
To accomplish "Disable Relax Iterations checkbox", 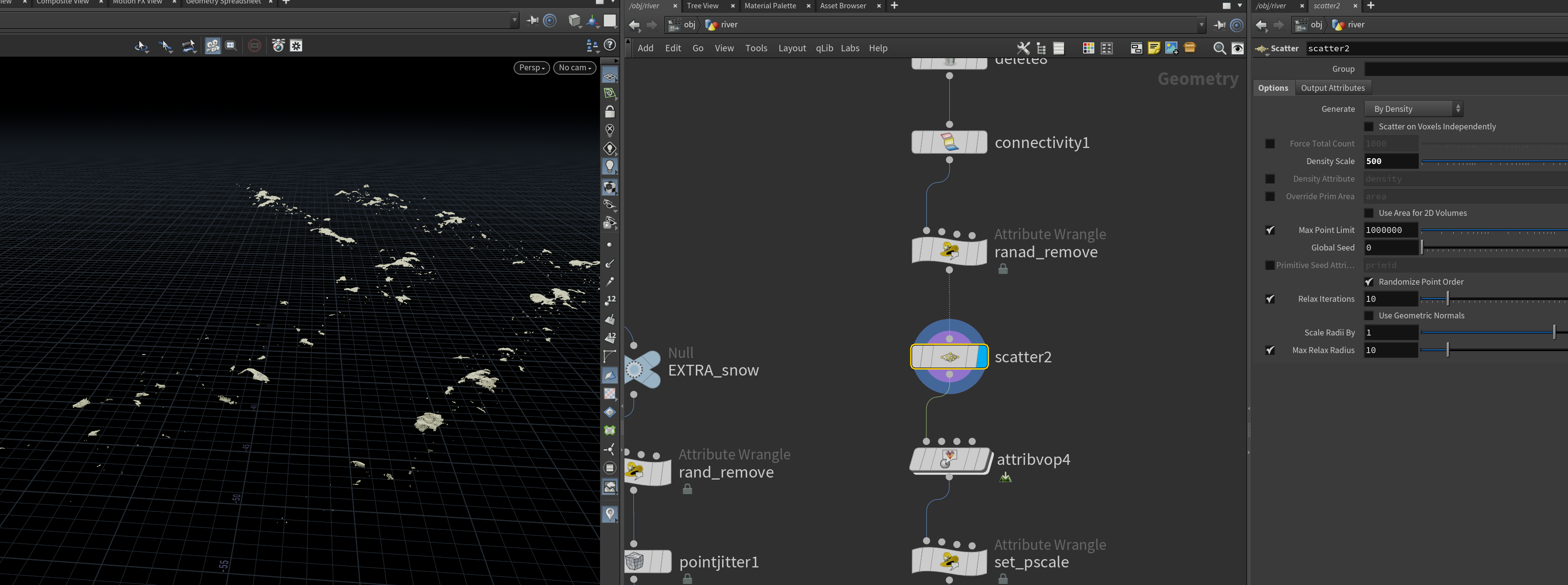I will coord(1270,298).
